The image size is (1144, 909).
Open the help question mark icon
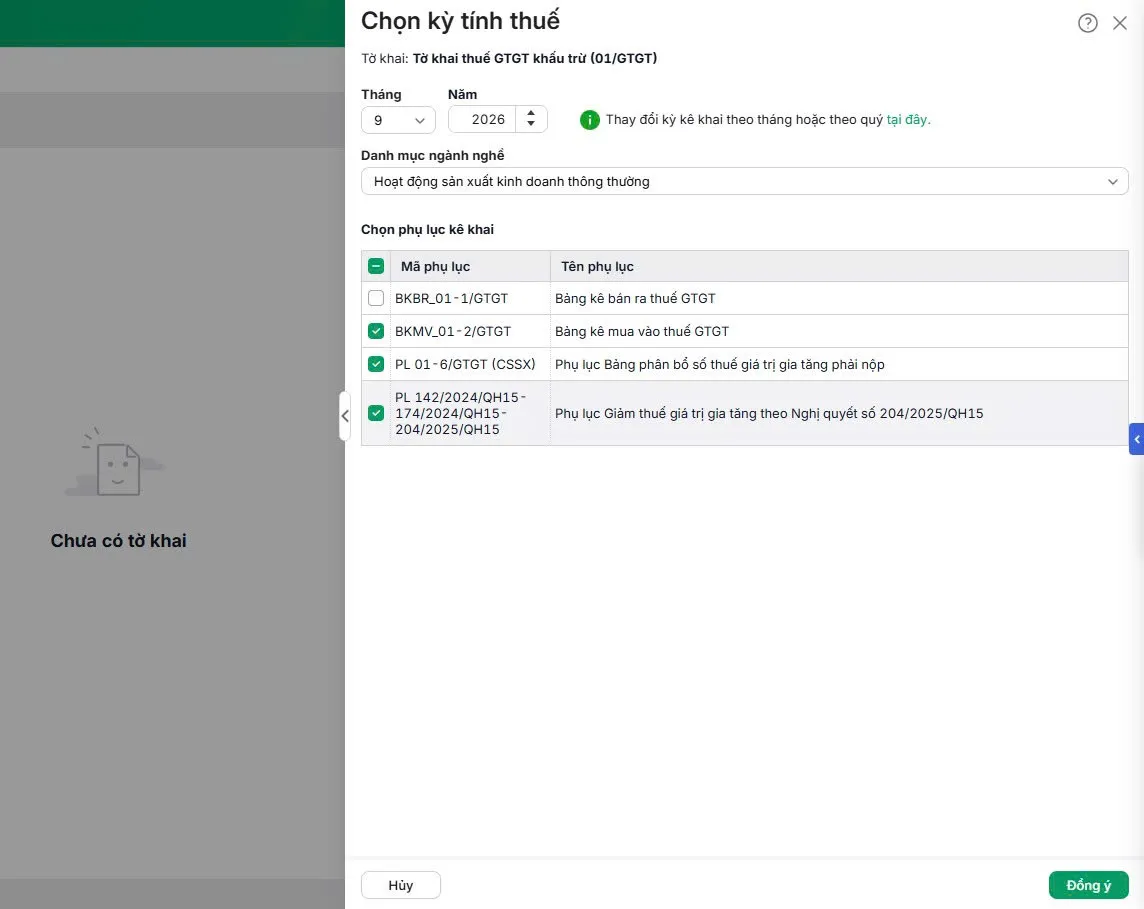click(x=1087, y=23)
